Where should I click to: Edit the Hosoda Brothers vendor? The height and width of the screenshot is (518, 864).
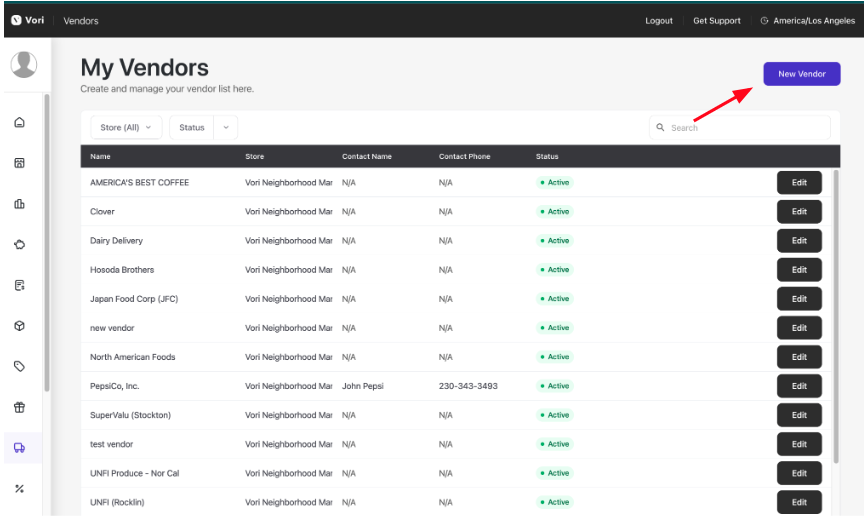[x=799, y=269]
